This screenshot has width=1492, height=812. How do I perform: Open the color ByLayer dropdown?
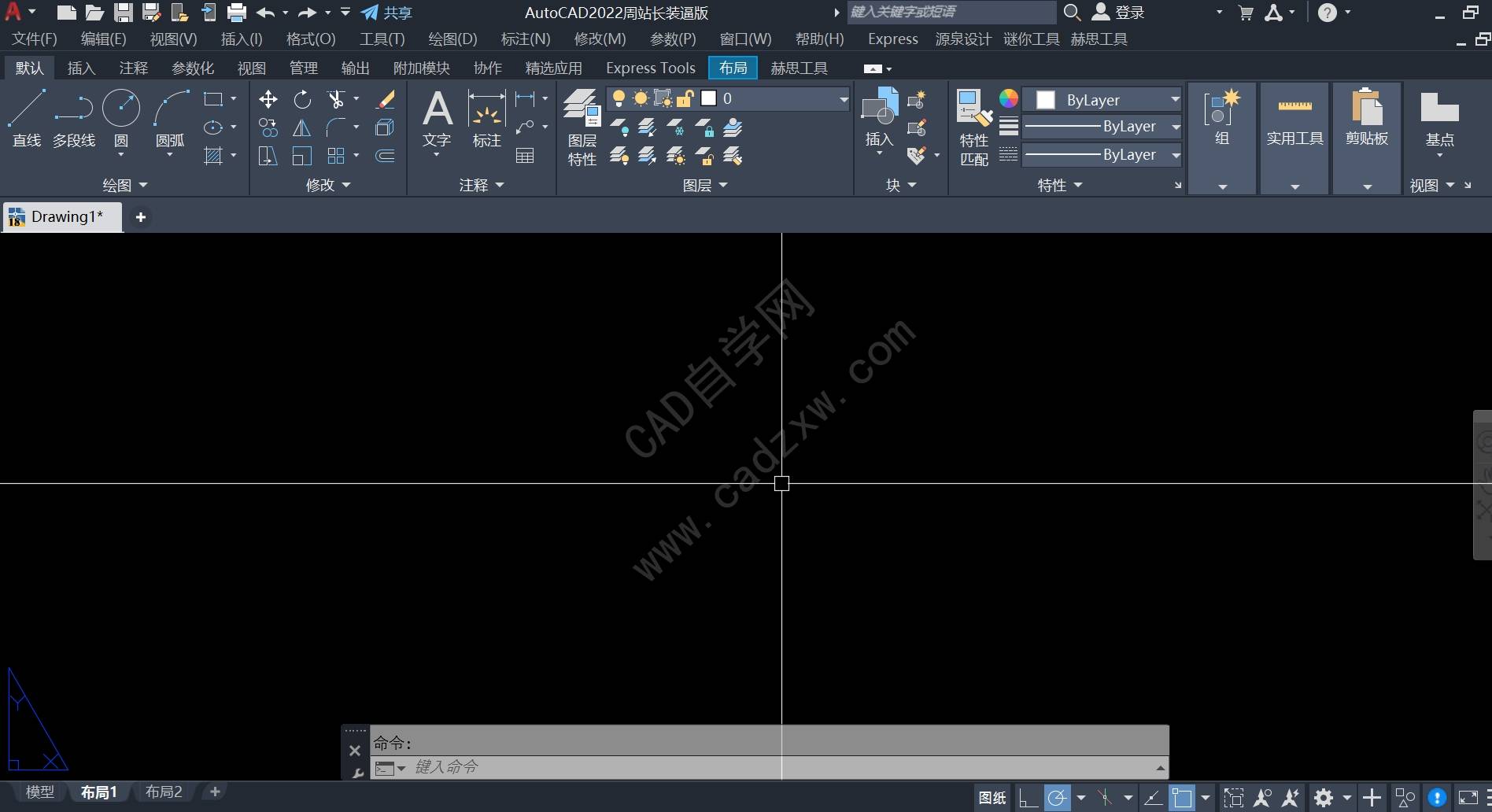click(1102, 100)
